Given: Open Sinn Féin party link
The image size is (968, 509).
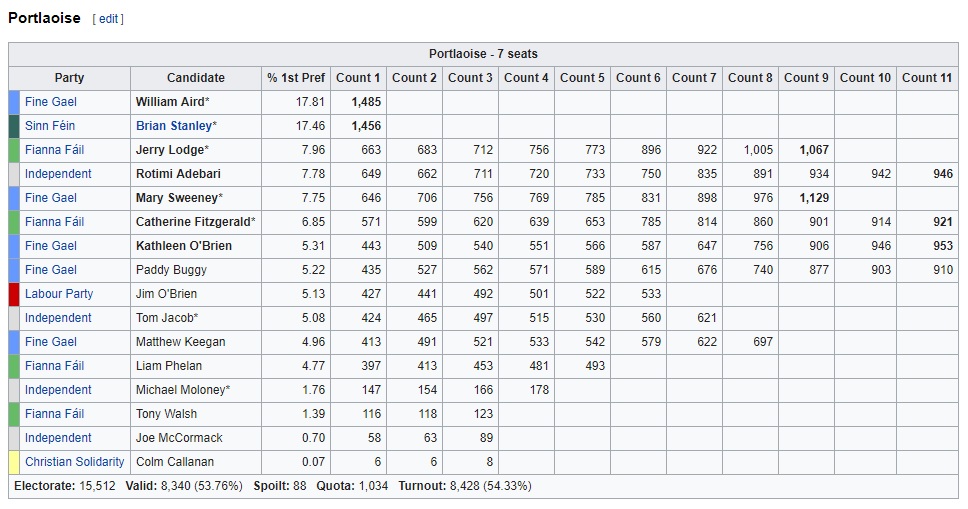Looking at the screenshot, I should click(50, 126).
